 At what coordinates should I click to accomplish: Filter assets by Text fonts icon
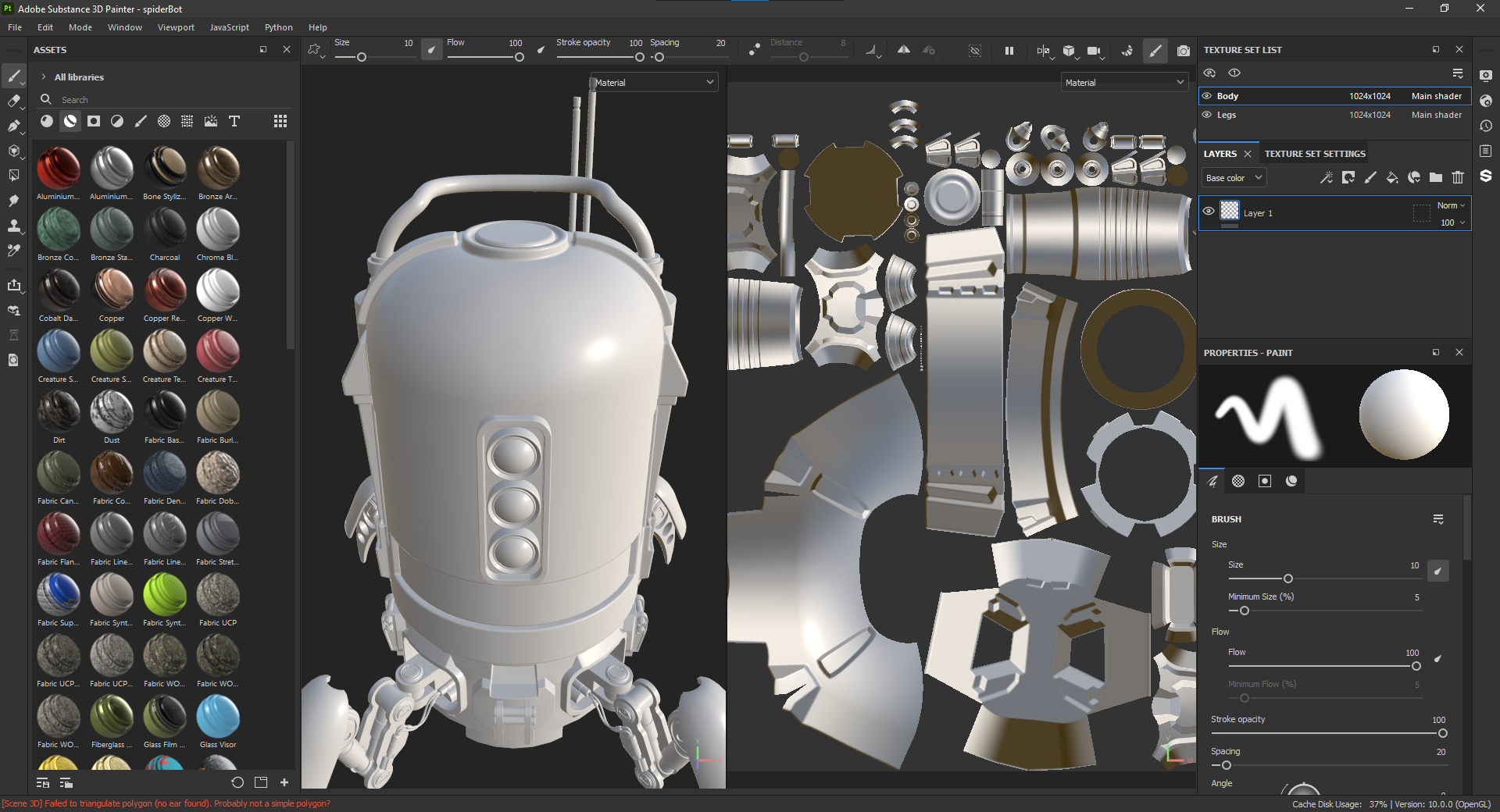[x=234, y=121]
